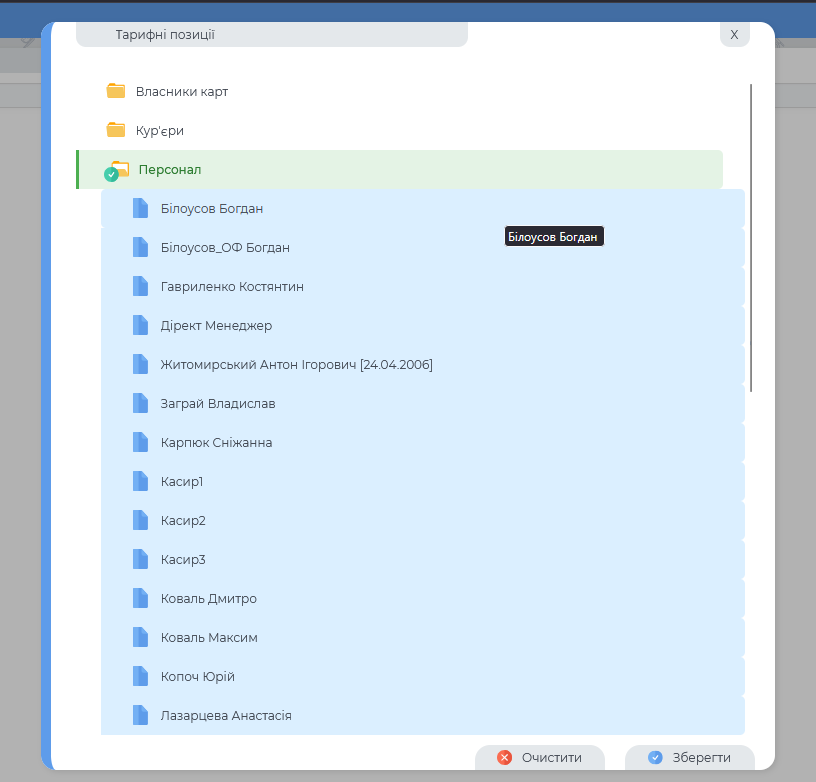
Task: Click the vertical scrollbar of the list
Action: point(751,238)
